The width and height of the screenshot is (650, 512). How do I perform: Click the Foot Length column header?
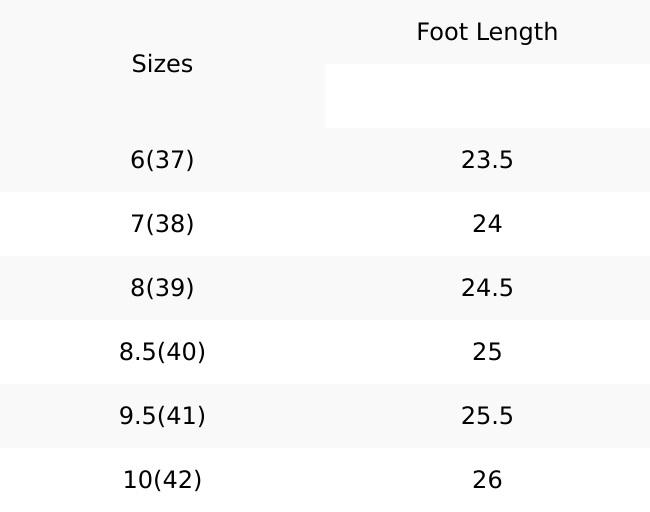[487, 32]
